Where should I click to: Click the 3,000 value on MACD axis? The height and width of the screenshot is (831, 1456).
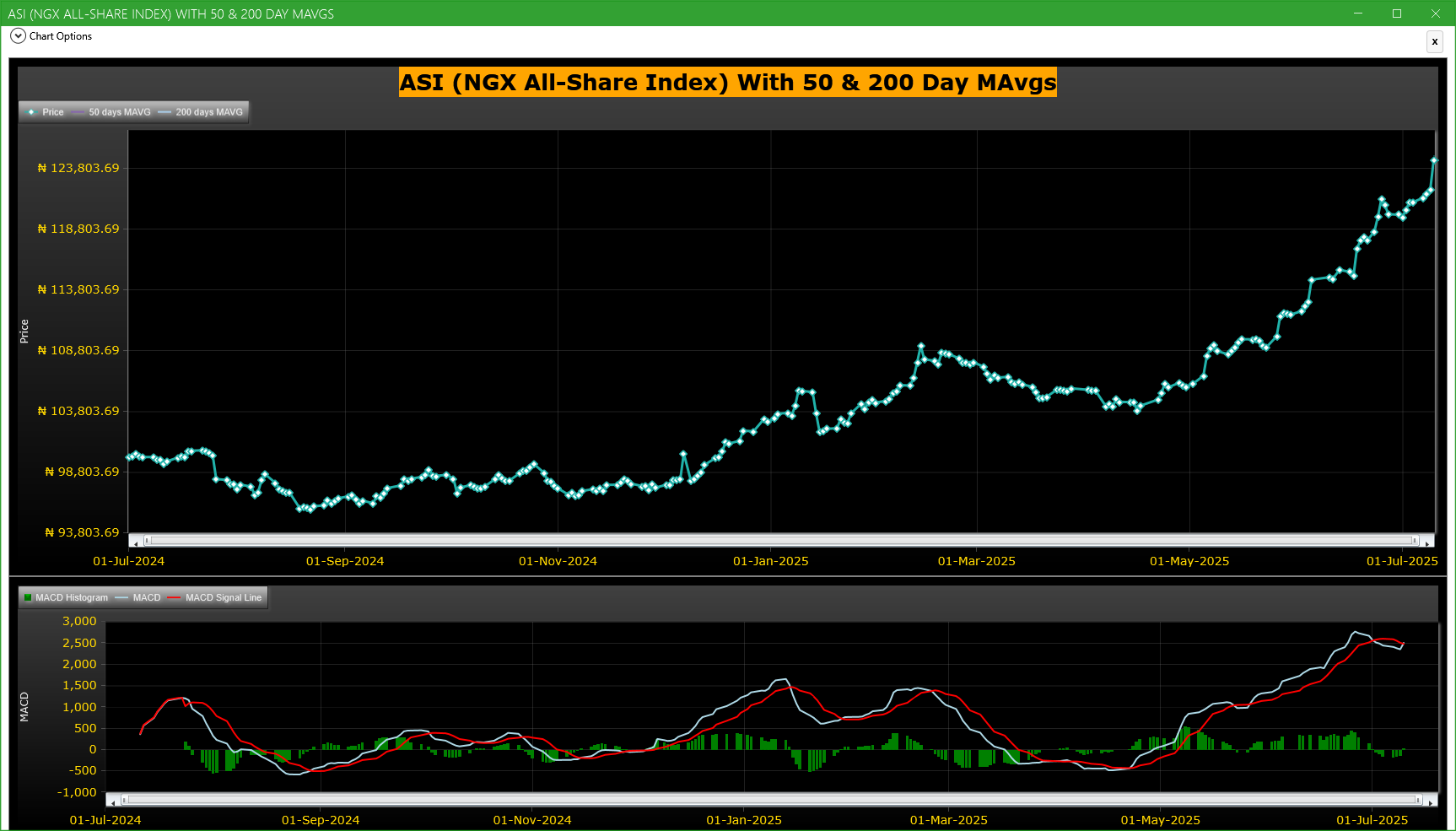click(x=80, y=621)
